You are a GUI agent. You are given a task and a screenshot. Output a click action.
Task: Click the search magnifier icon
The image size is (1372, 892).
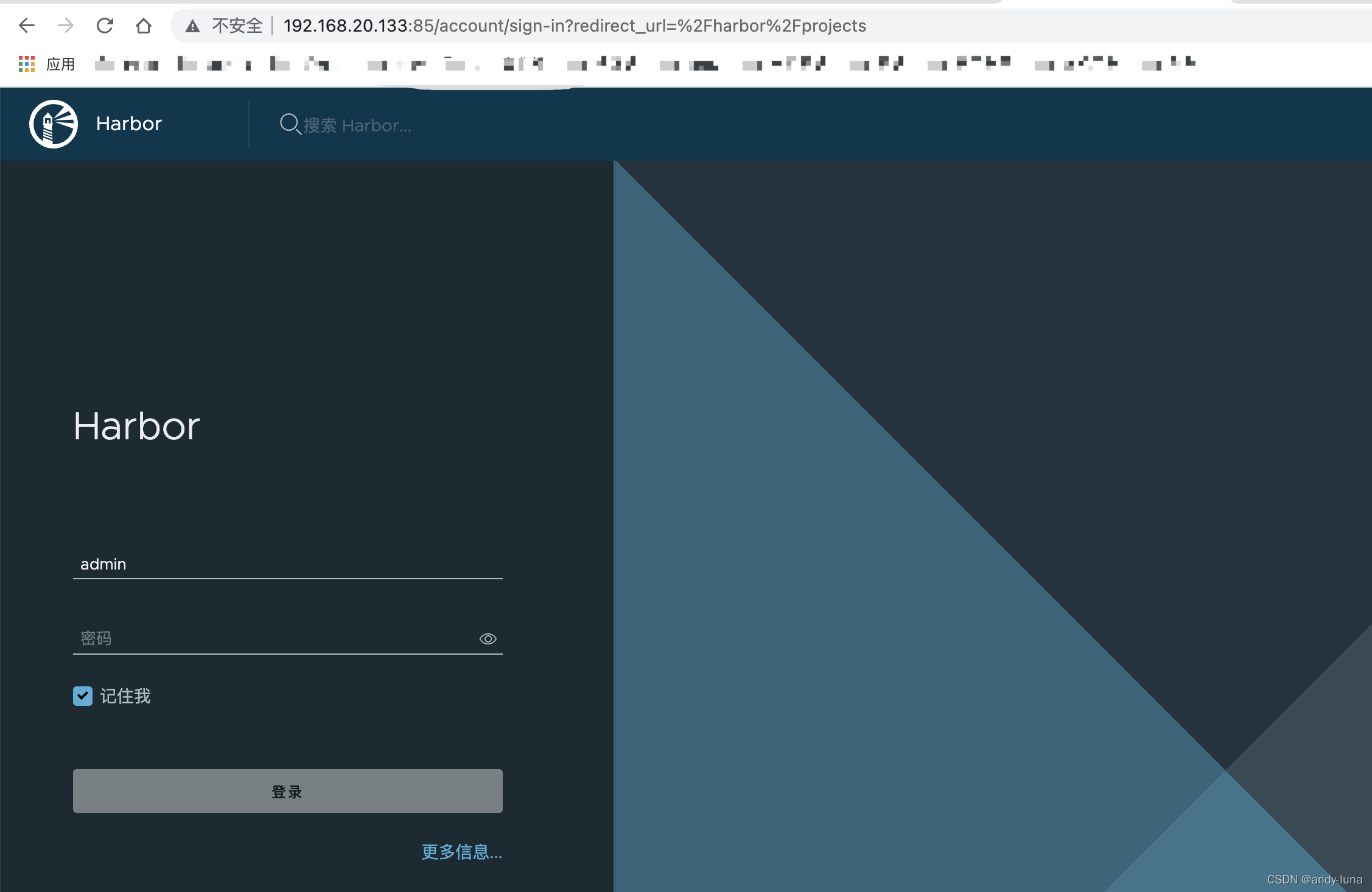[289, 124]
